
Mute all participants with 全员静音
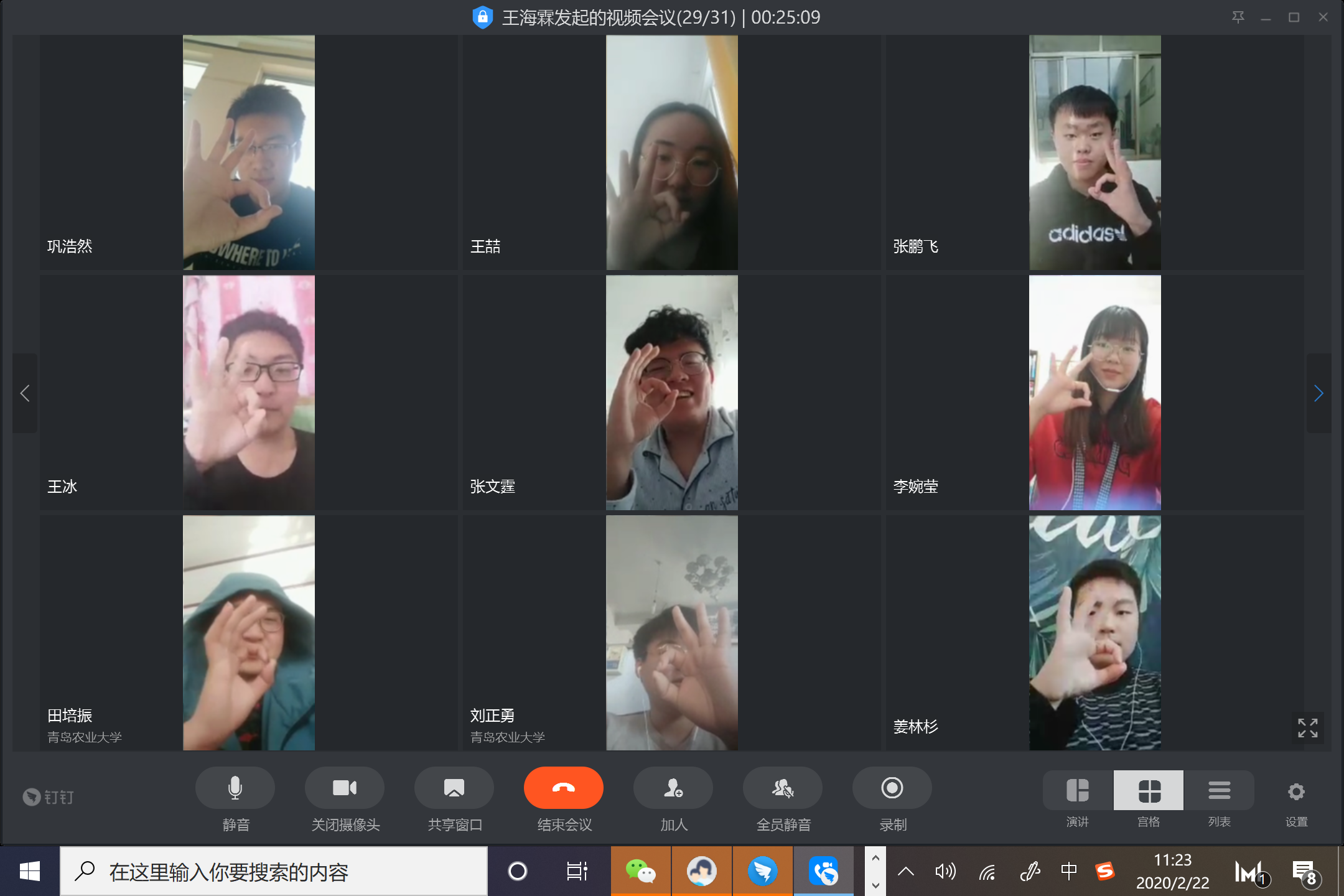pos(783,789)
